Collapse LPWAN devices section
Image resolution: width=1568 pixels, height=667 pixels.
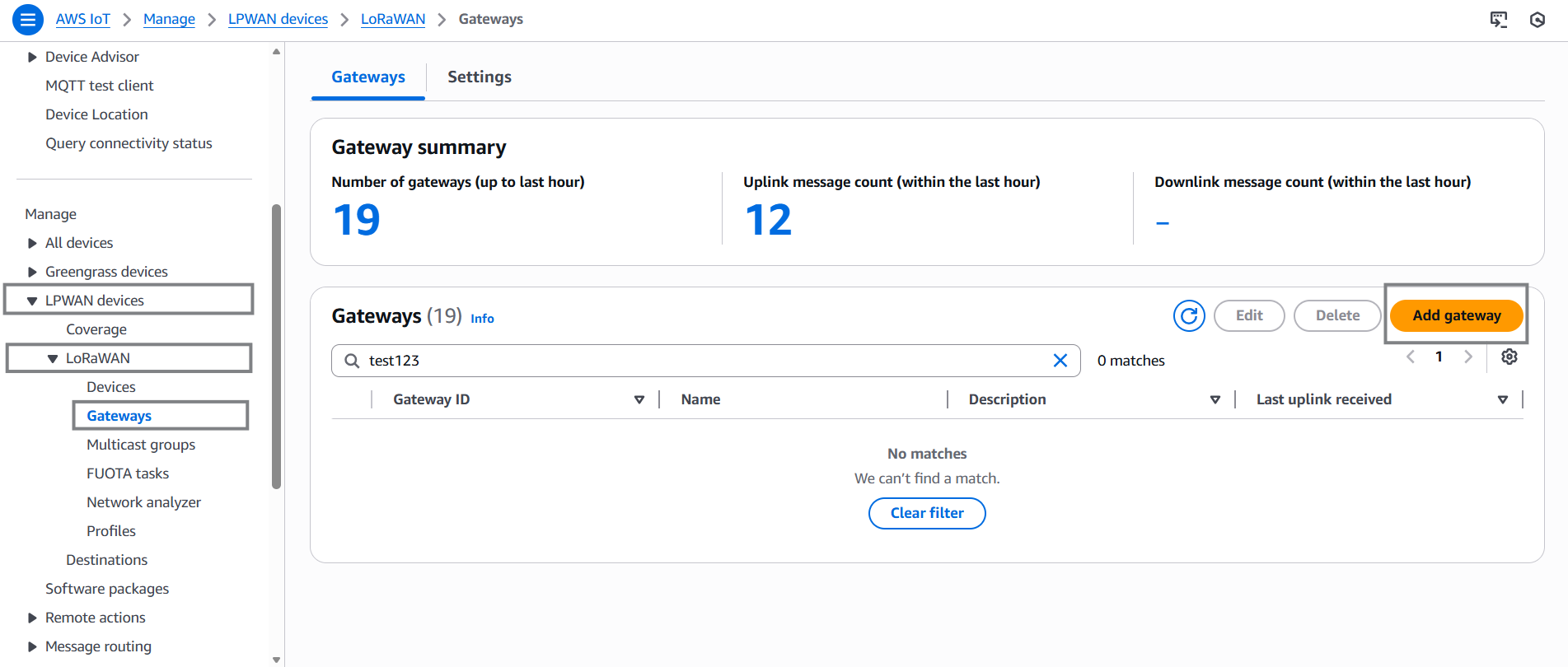[32, 301]
